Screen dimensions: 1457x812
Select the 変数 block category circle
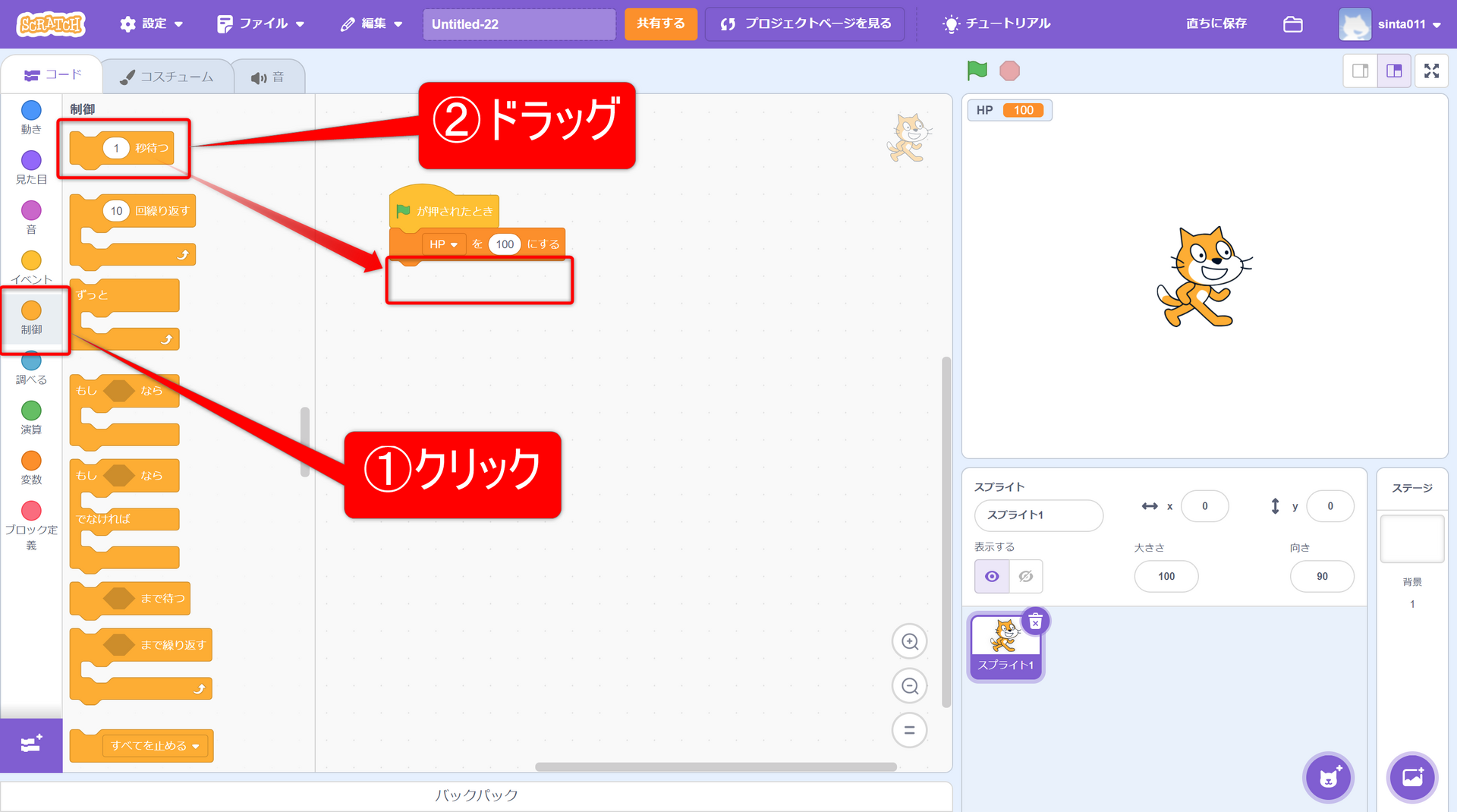coord(31,461)
